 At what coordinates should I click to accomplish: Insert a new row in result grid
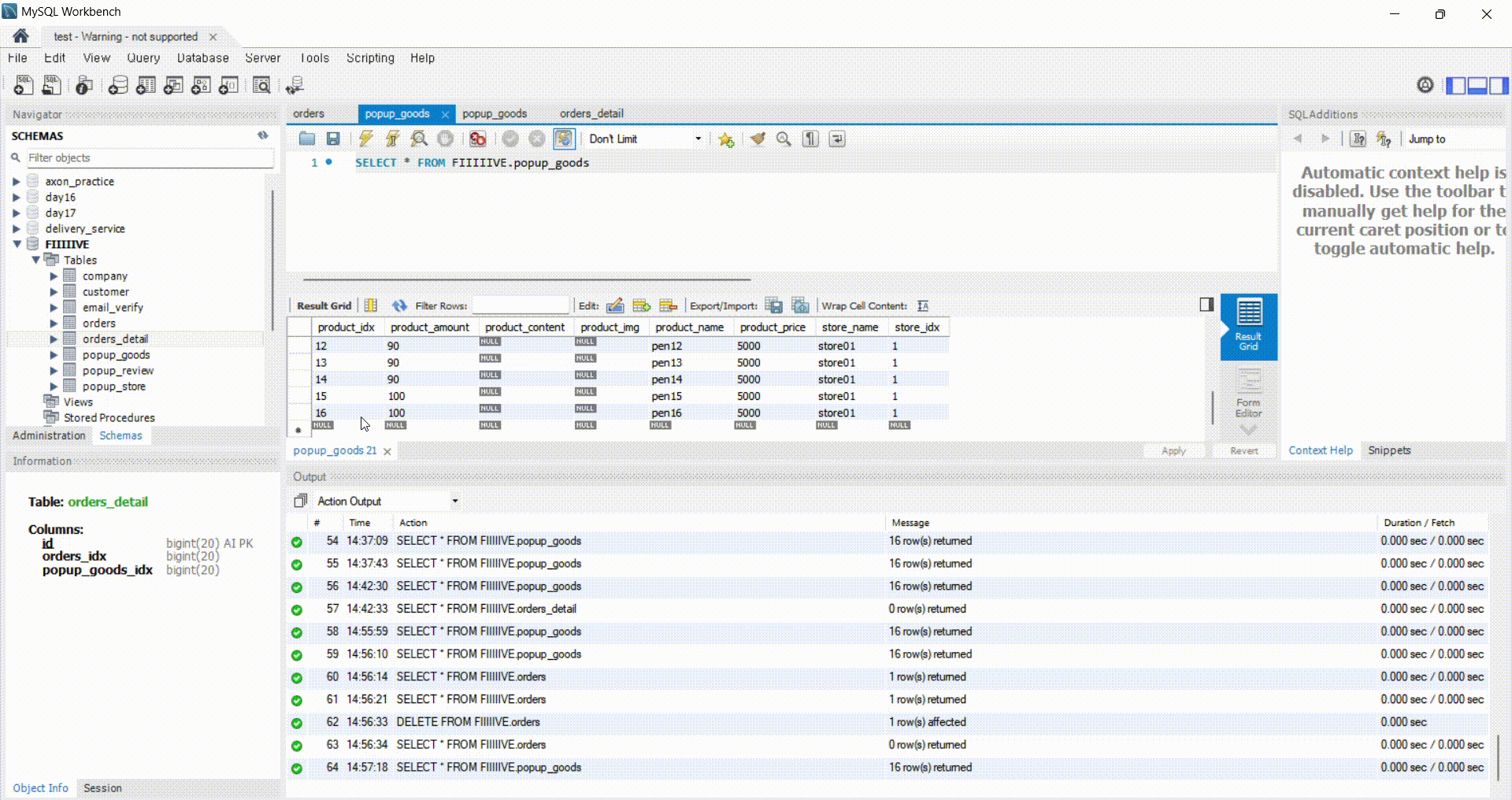pos(642,306)
